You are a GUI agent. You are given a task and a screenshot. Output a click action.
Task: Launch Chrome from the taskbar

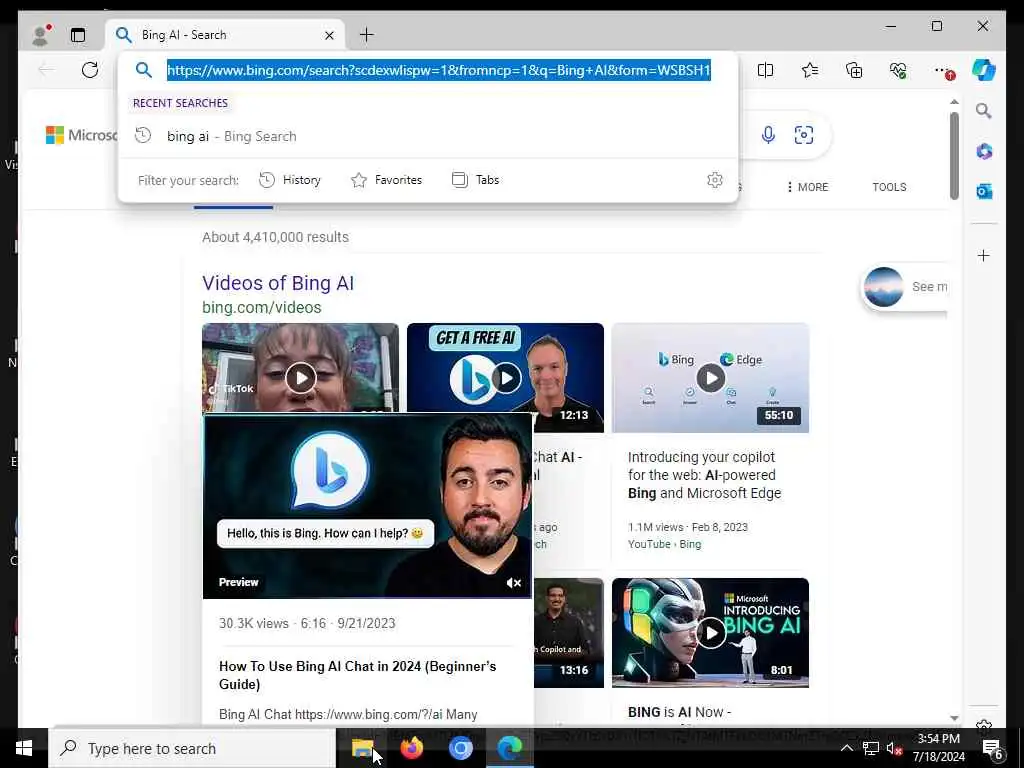(x=460, y=748)
